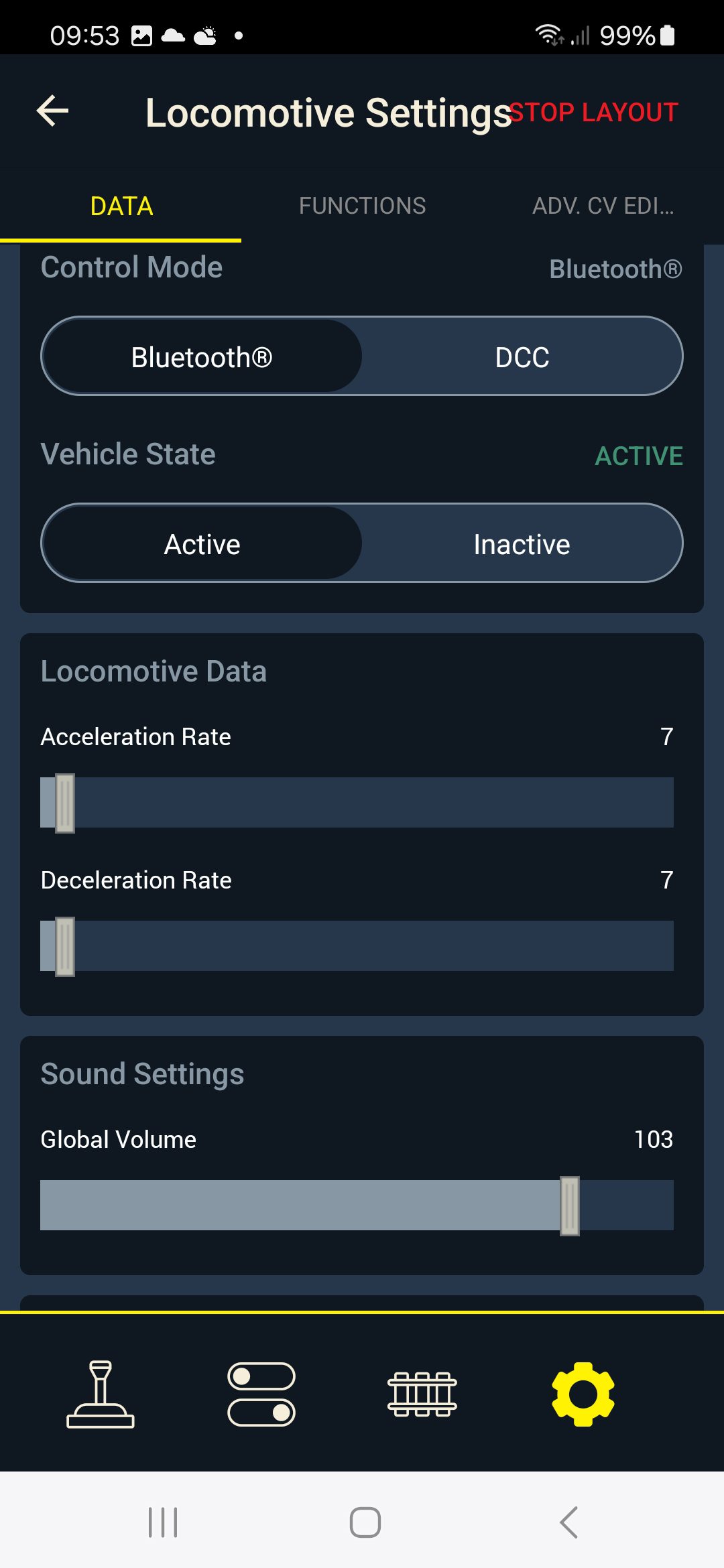Click the Deceleration Rate slider handle

65,946
